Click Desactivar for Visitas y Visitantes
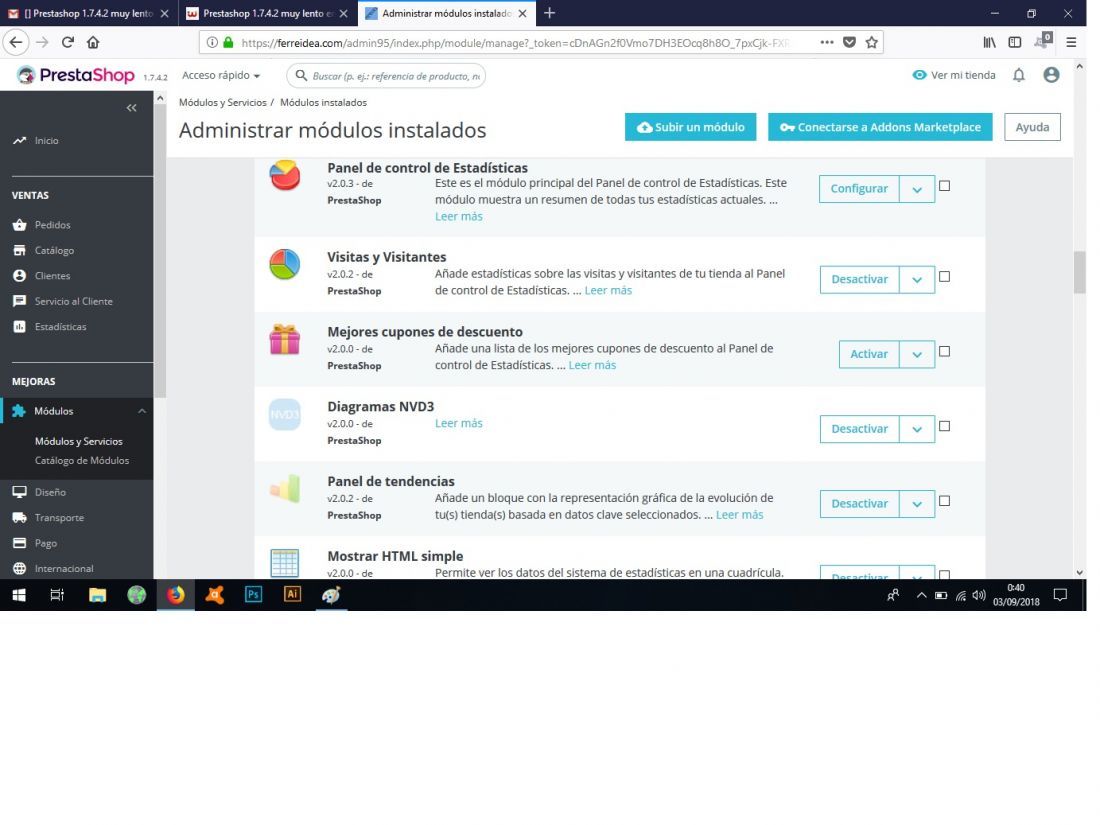This screenshot has height=825, width=1100. [859, 280]
